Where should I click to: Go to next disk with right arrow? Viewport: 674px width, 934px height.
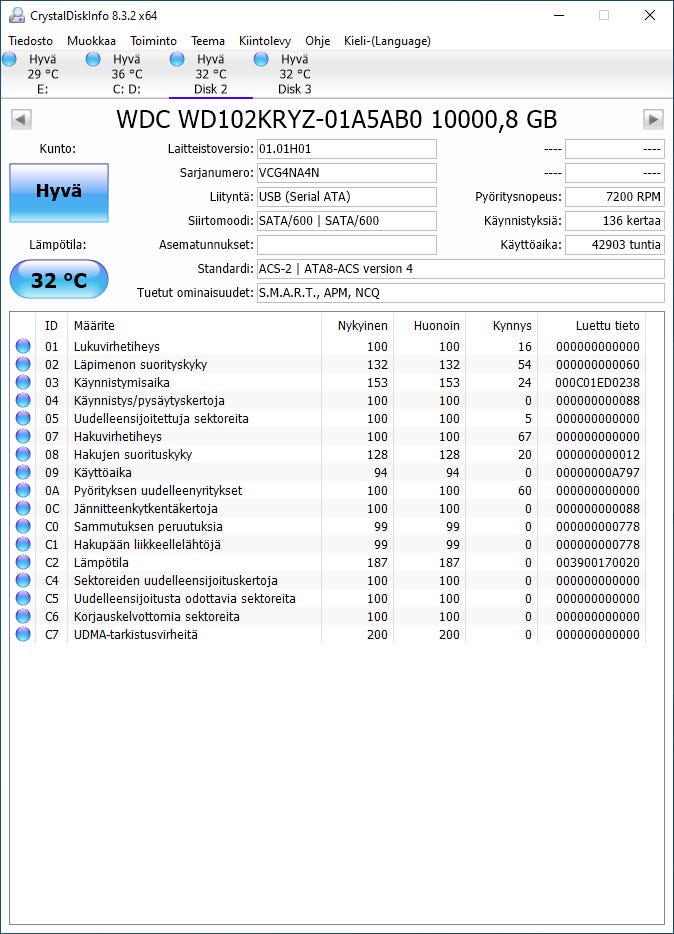click(653, 119)
